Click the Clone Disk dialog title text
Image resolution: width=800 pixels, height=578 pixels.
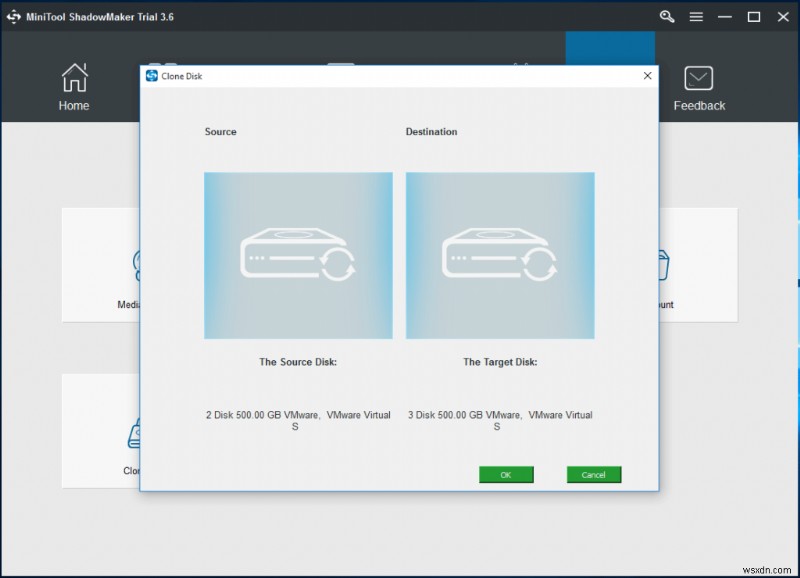pyautogui.click(x=182, y=76)
